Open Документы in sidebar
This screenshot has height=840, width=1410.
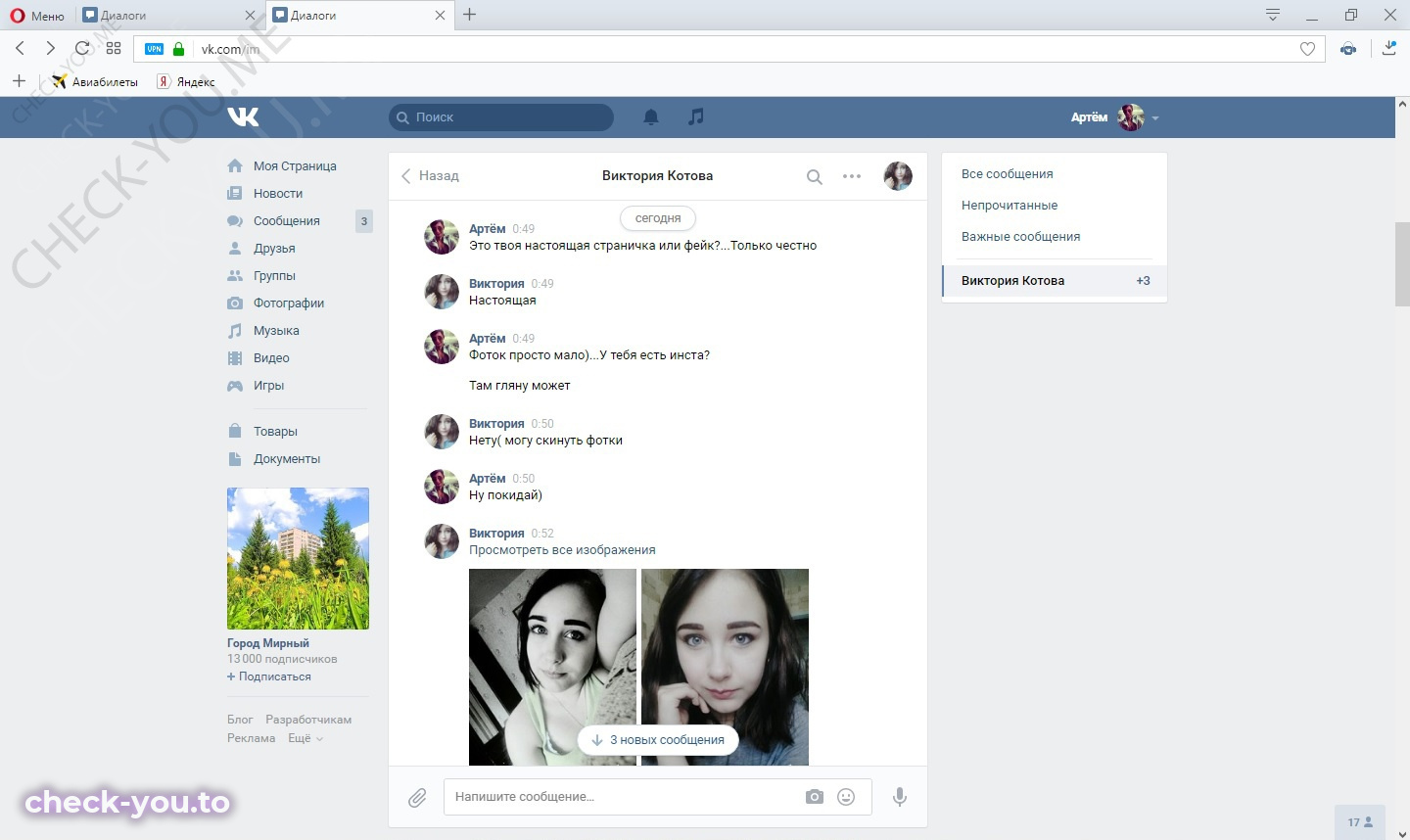click(x=287, y=458)
